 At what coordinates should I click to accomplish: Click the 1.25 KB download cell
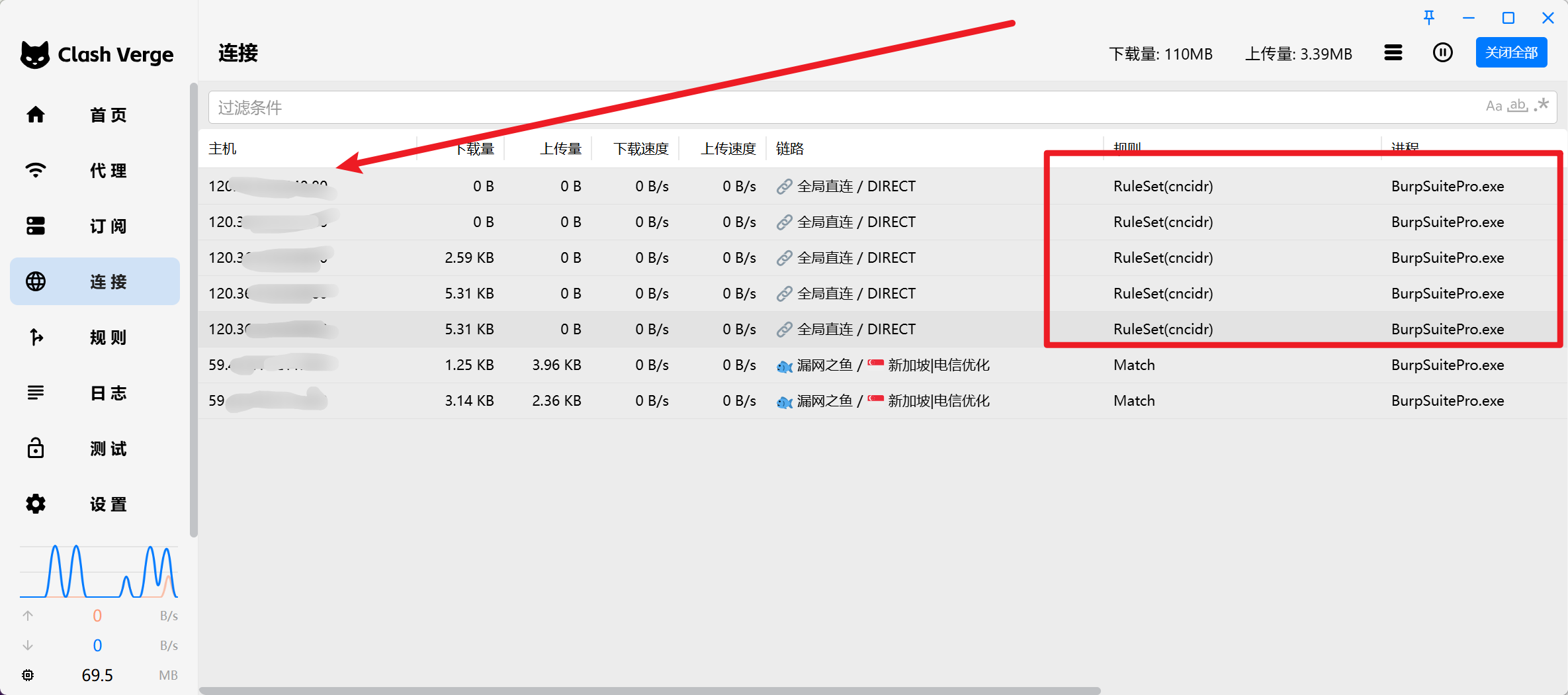pos(469,365)
